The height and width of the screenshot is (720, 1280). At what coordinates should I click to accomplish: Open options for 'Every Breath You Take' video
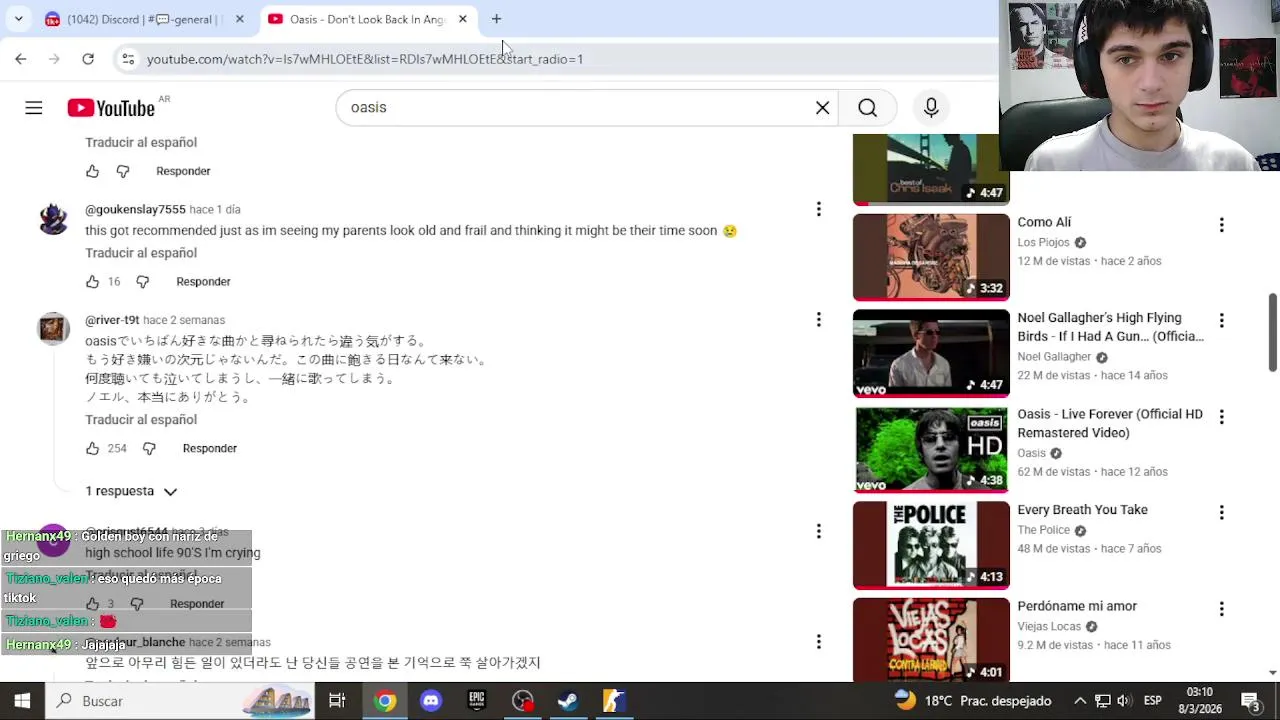[x=1221, y=513]
